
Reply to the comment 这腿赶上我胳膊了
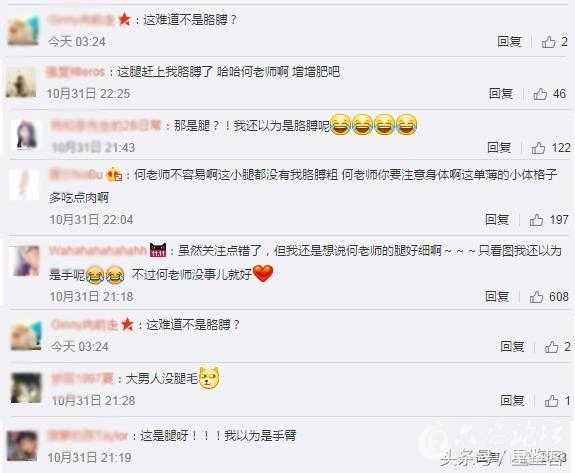(x=501, y=94)
